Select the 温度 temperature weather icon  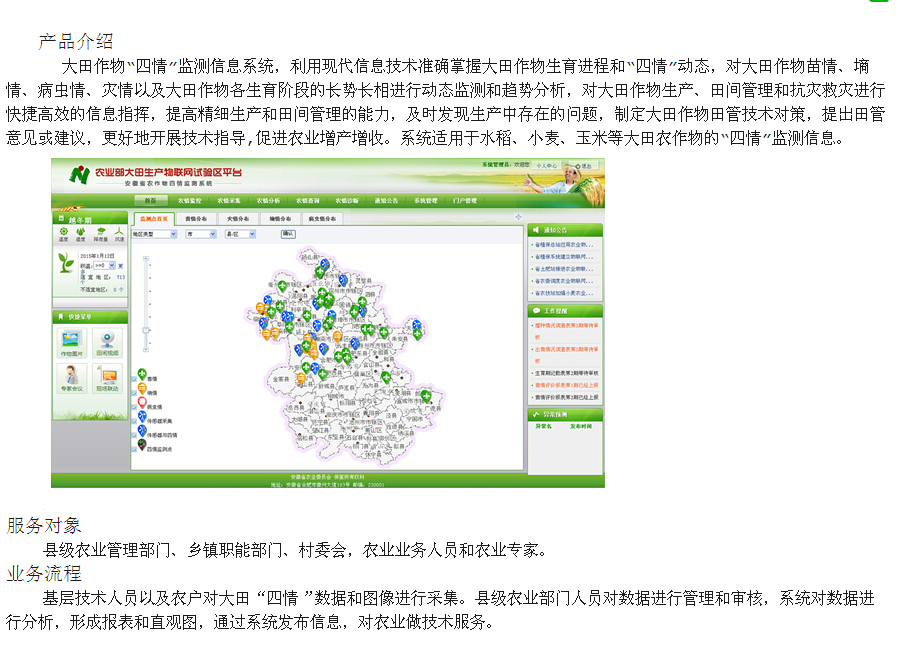point(63,234)
